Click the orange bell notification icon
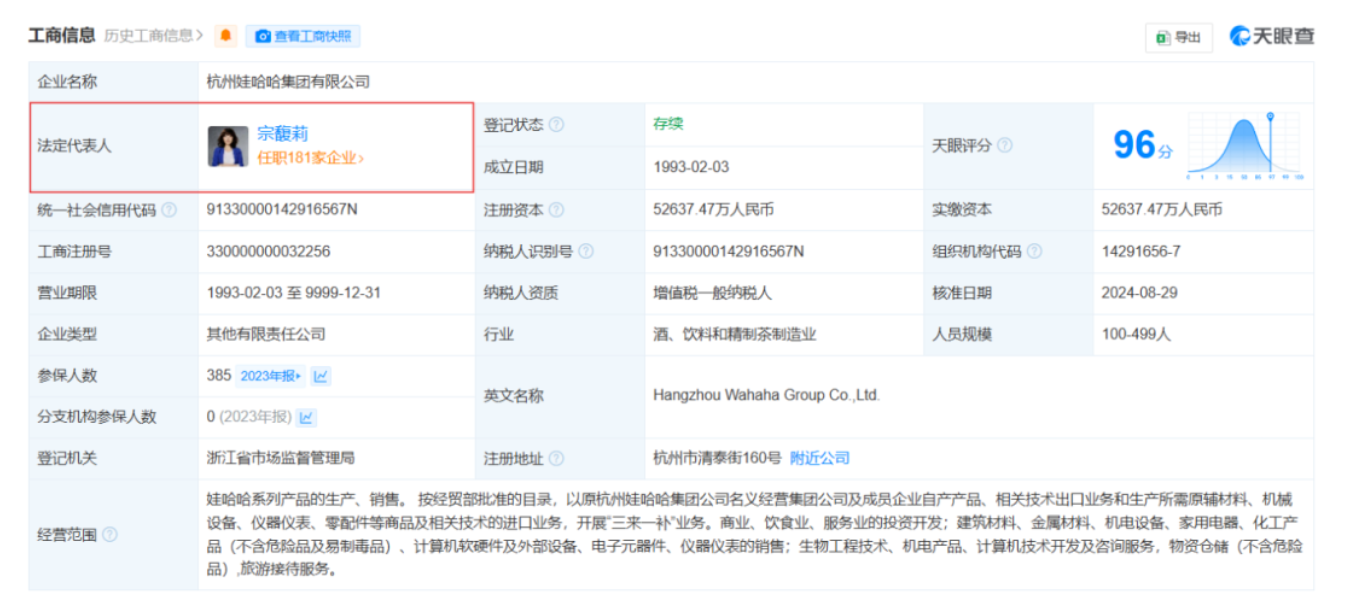 (227, 36)
